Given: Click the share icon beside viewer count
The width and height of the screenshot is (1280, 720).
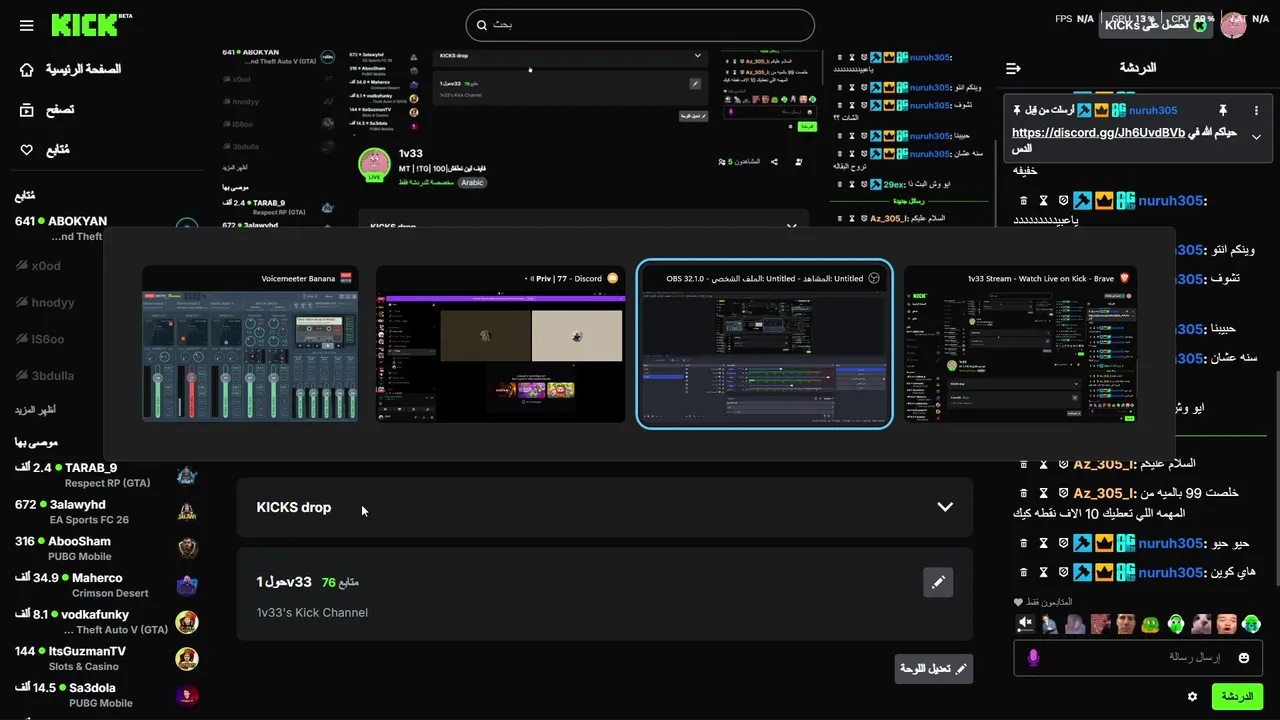Looking at the screenshot, I should point(774,161).
